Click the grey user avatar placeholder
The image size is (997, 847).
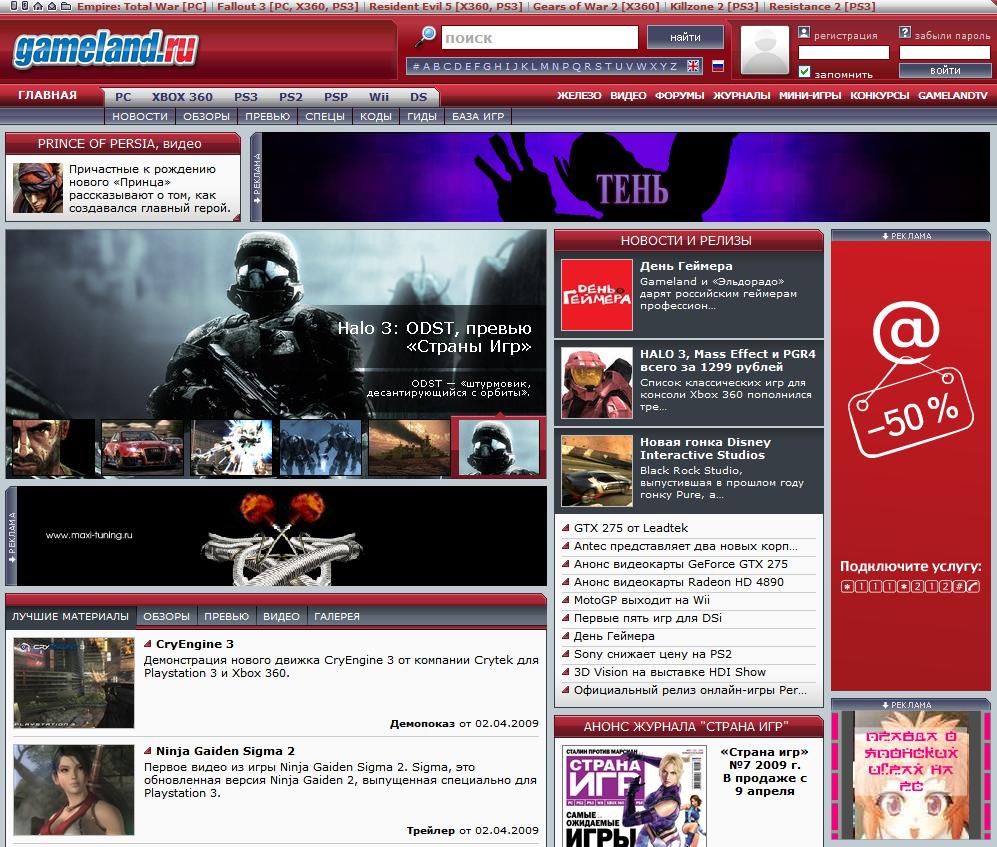pyautogui.click(x=765, y=50)
